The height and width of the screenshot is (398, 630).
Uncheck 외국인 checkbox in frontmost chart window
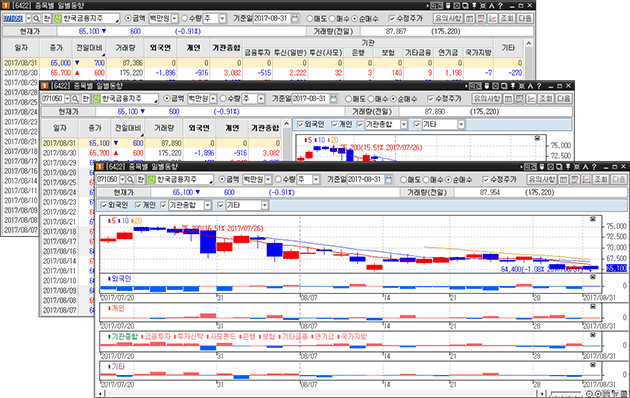click(104, 205)
